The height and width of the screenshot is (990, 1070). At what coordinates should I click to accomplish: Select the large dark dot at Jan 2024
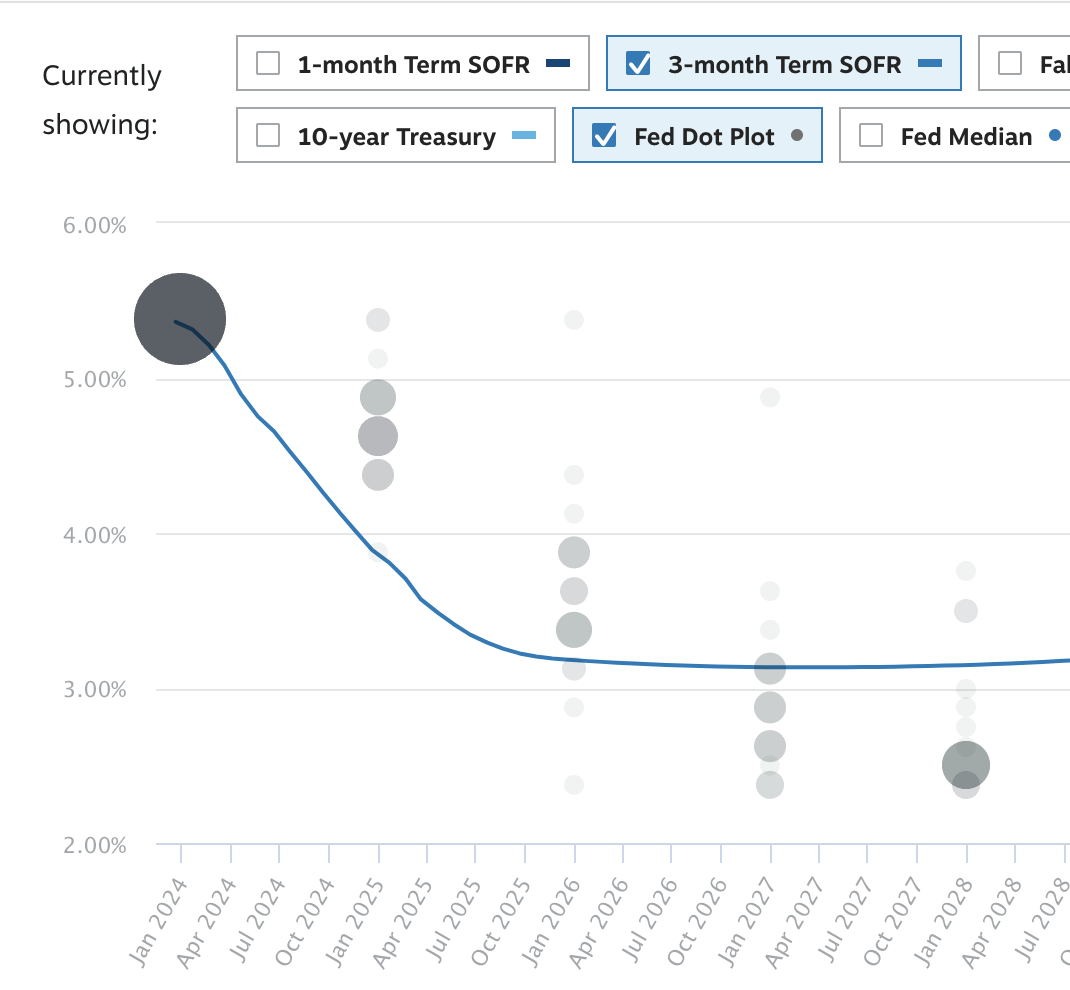pos(180,319)
